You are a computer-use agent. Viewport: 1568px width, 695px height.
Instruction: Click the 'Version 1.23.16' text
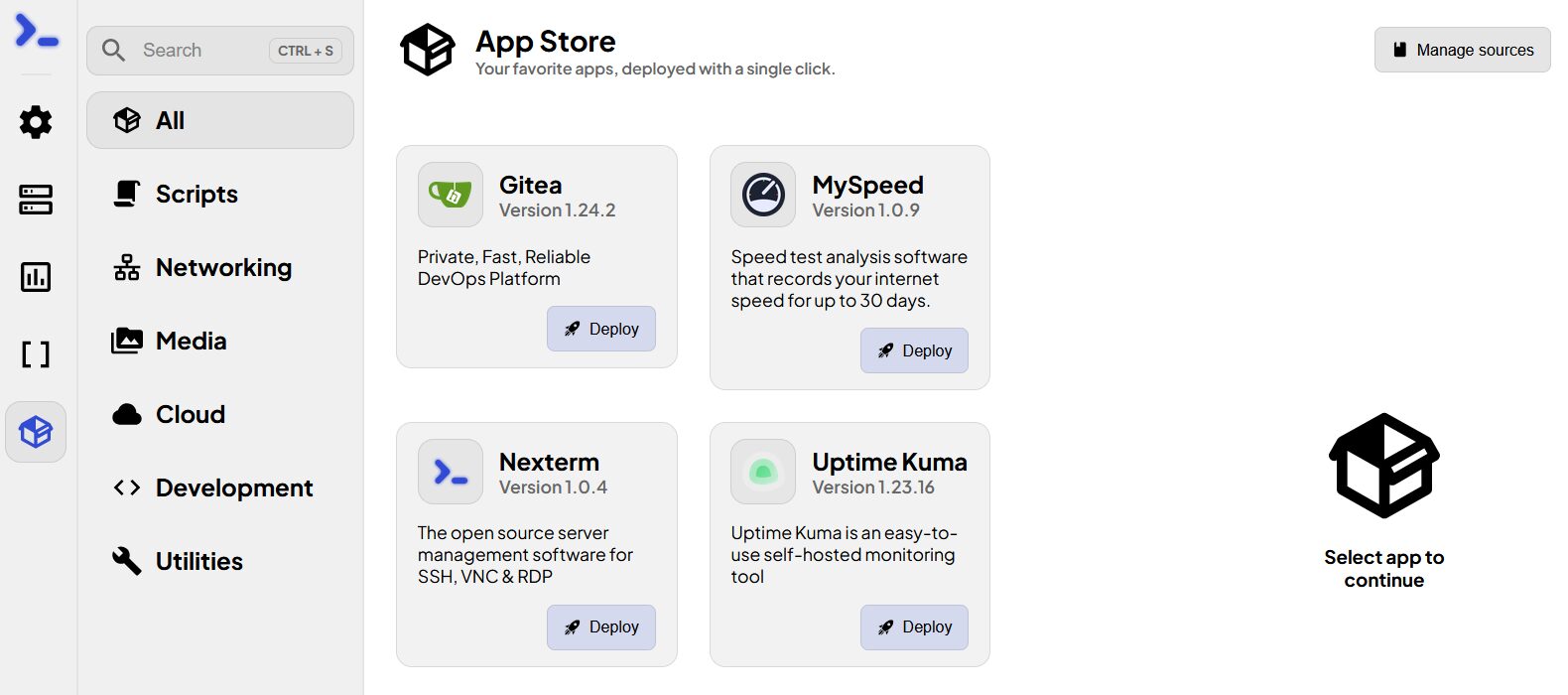[x=873, y=487]
